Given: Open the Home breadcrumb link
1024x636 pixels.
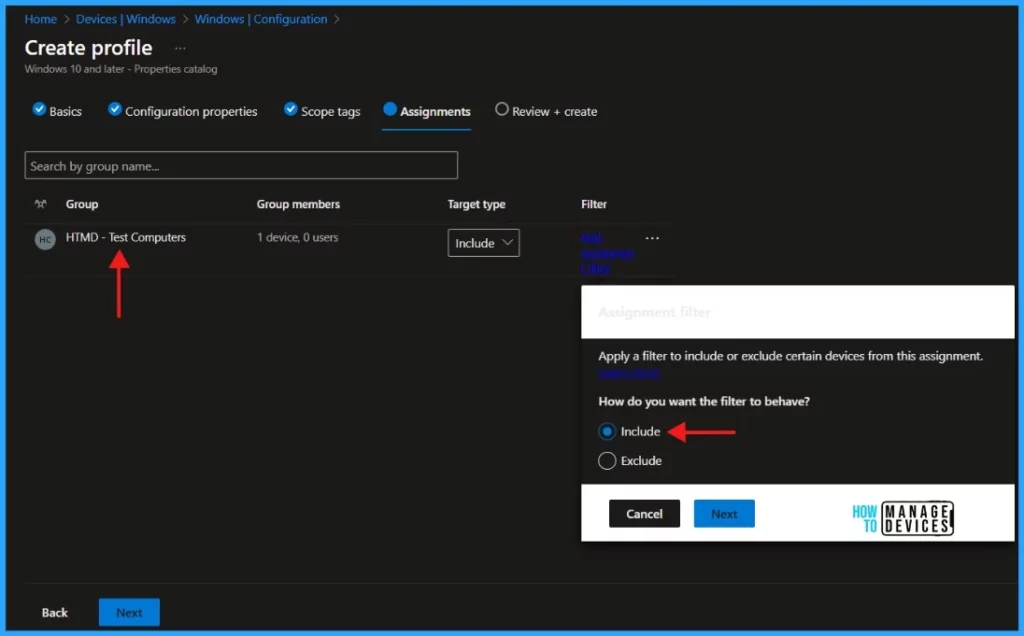Looking at the screenshot, I should tap(40, 19).
